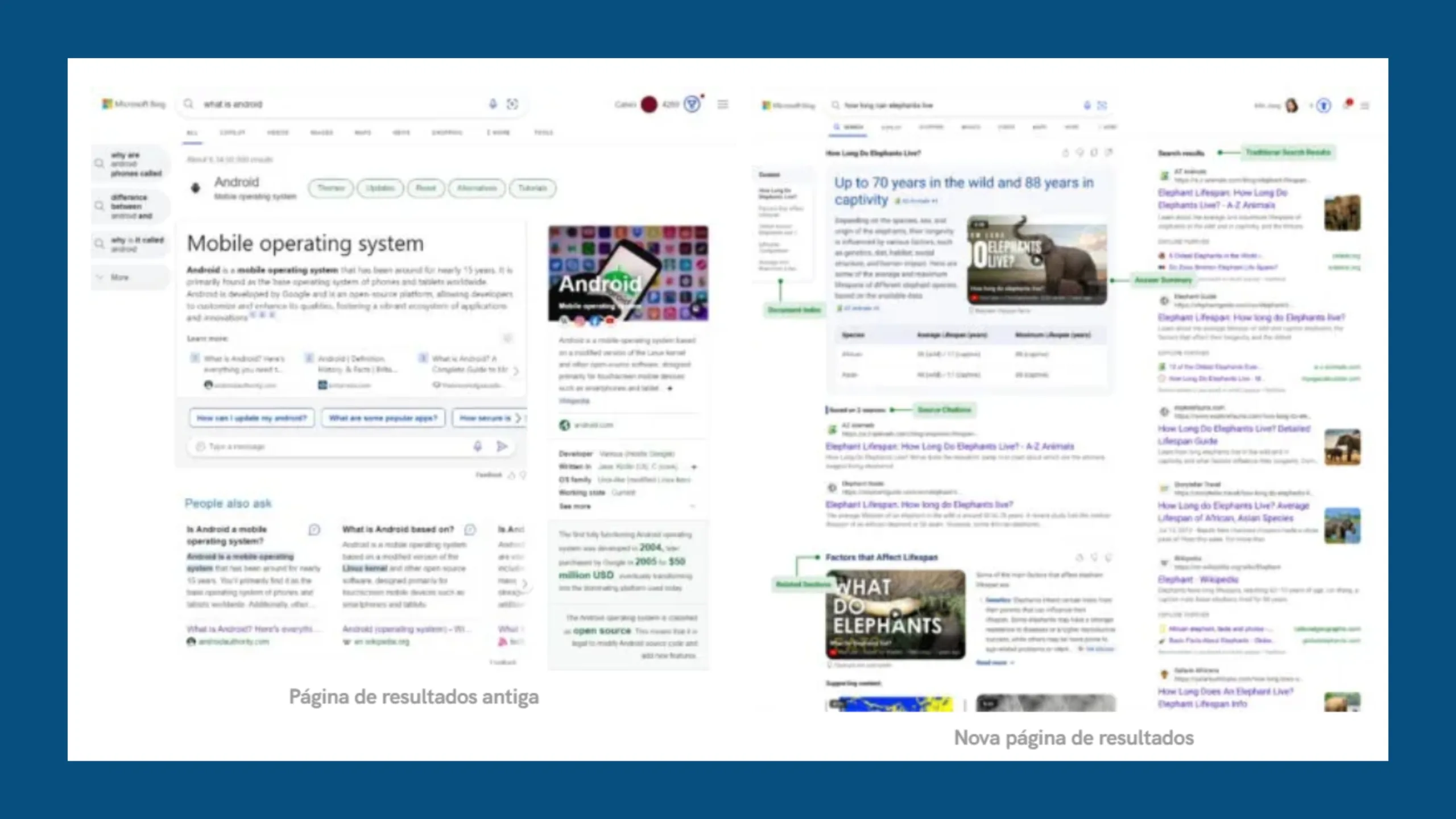Click the thumbs-up feedback icon under the chat box

tap(511, 475)
